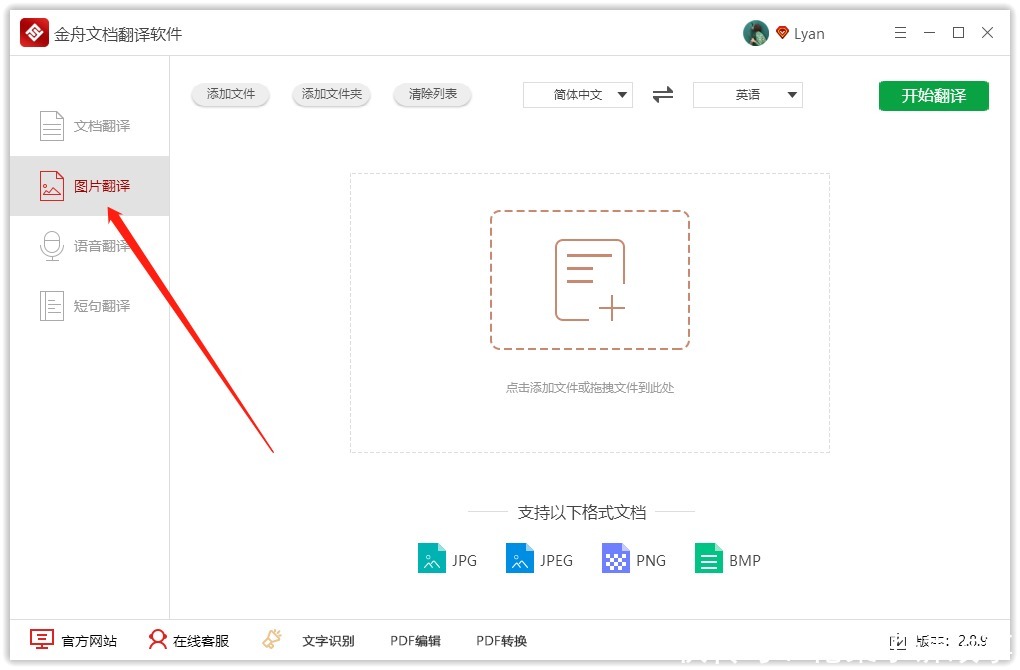Click the JPG format icon

coord(430,558)
